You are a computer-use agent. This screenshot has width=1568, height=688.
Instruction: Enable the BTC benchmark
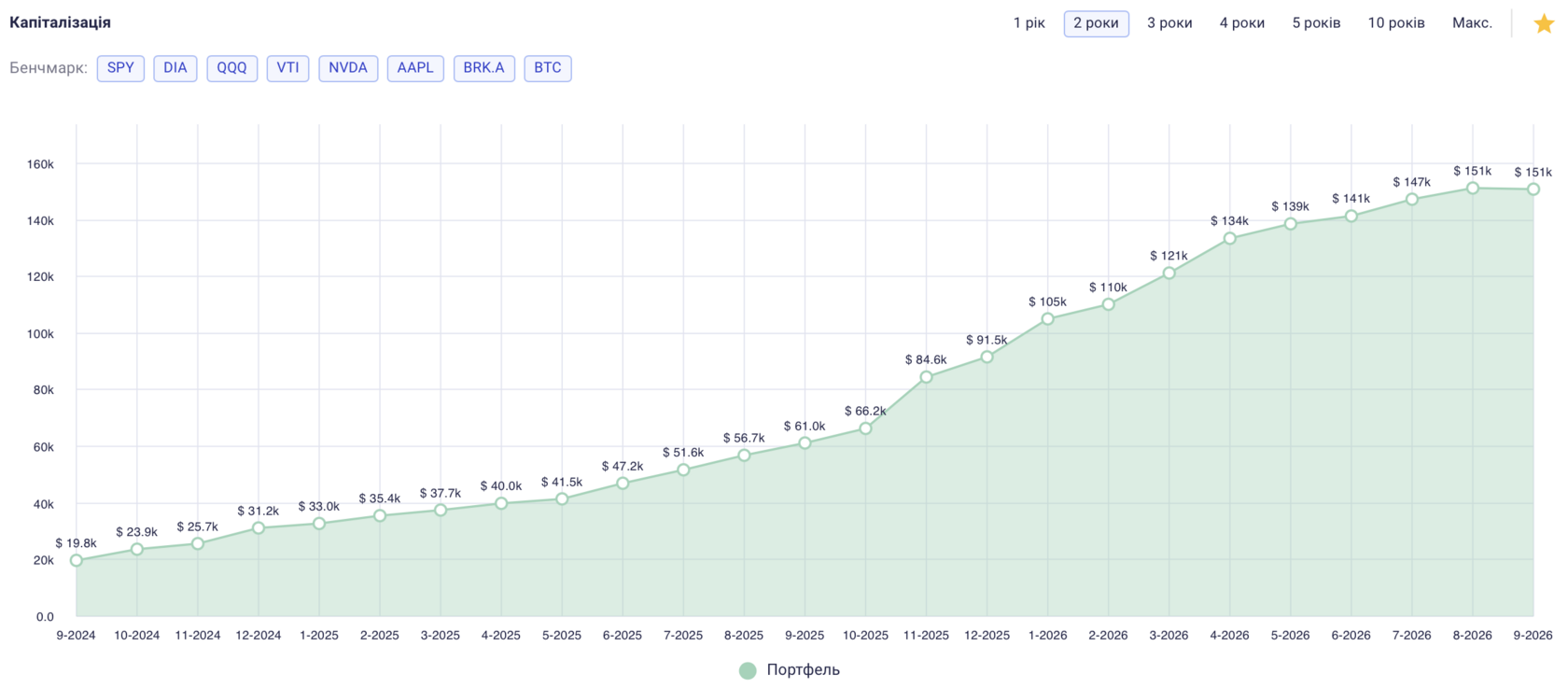click(x=548, y=68)
